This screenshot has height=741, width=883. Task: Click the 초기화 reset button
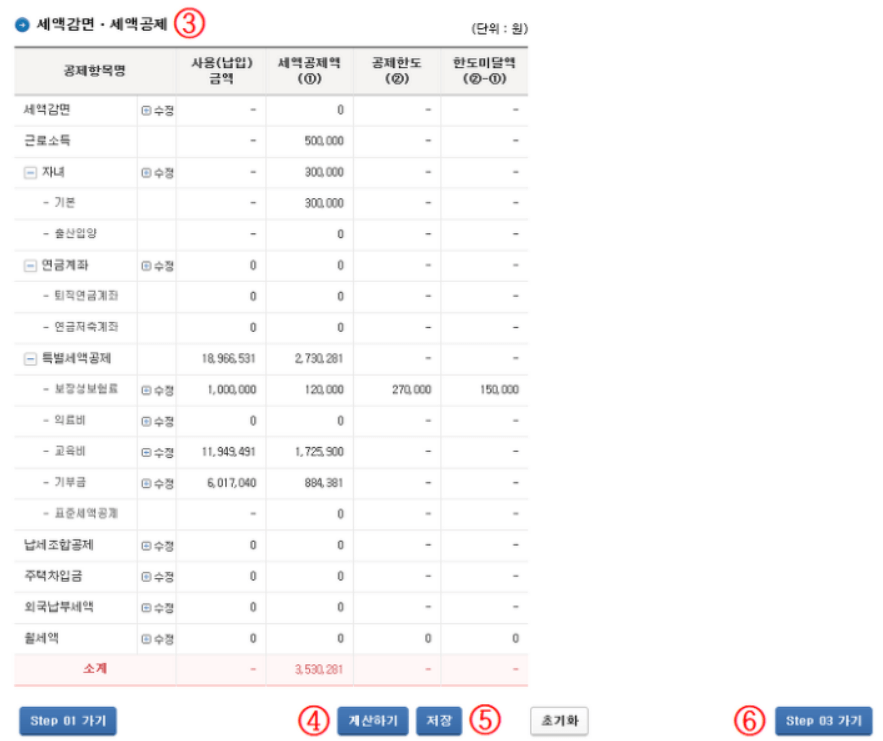point(559,721)
